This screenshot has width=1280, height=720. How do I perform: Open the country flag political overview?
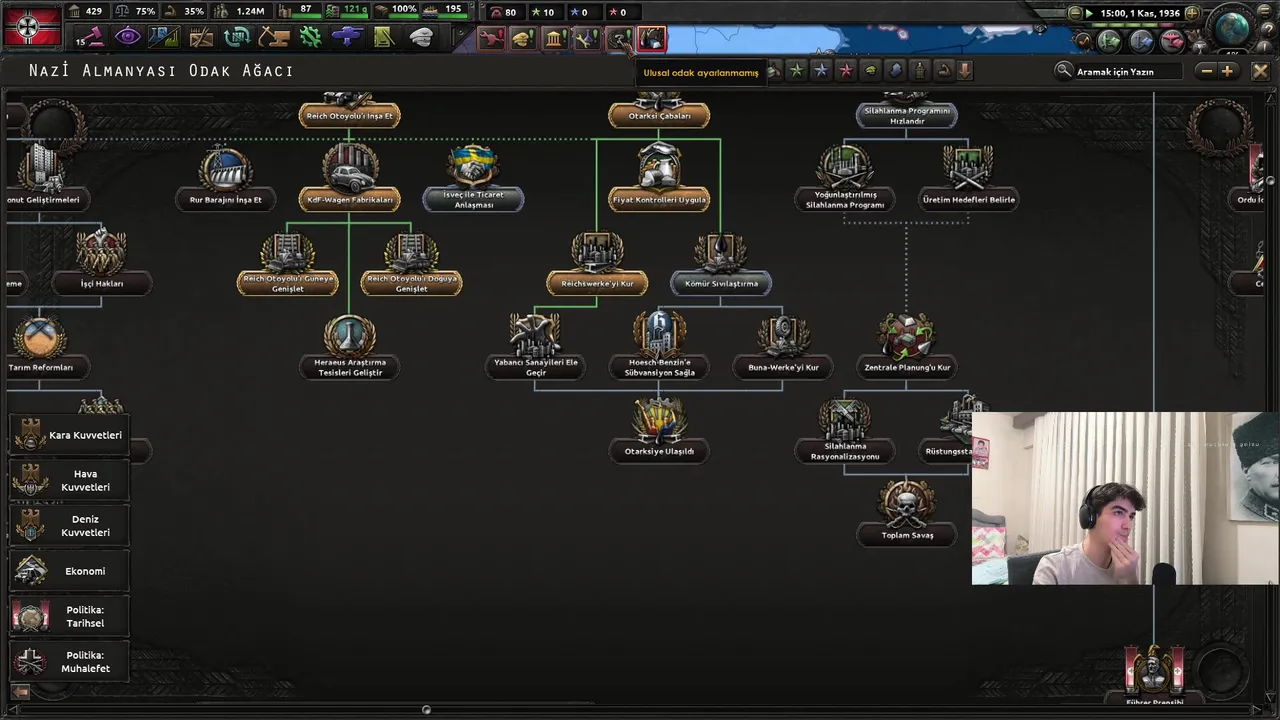(32, 26)
